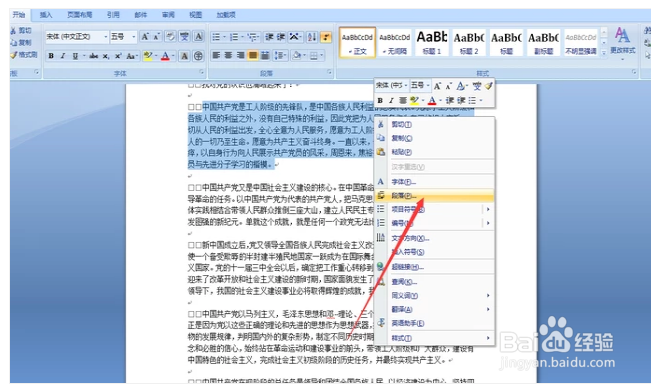
Task: Click the ribbon Phonetic Guide (拼音) icon
Action: [x=184, y=37]
